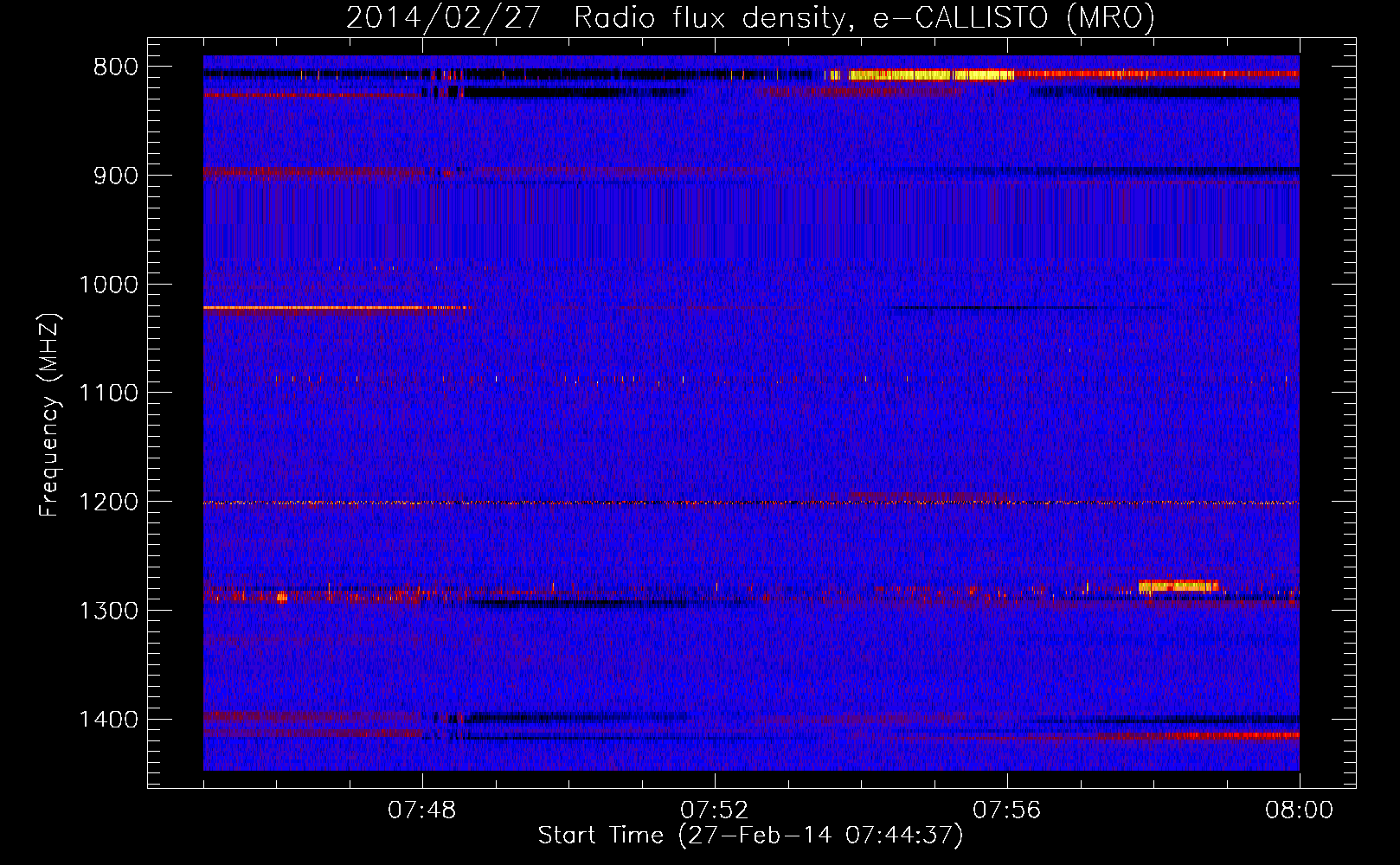
Task: Select the 1300 frequency axis label
Action: coord(108,611)
